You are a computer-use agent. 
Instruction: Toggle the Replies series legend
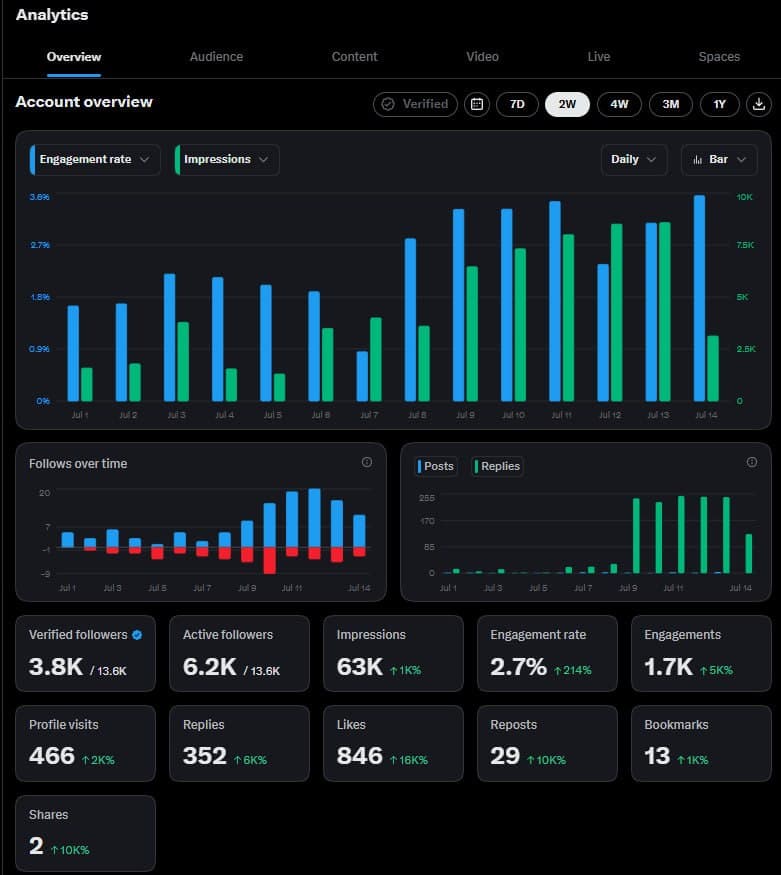click(498, 467)
